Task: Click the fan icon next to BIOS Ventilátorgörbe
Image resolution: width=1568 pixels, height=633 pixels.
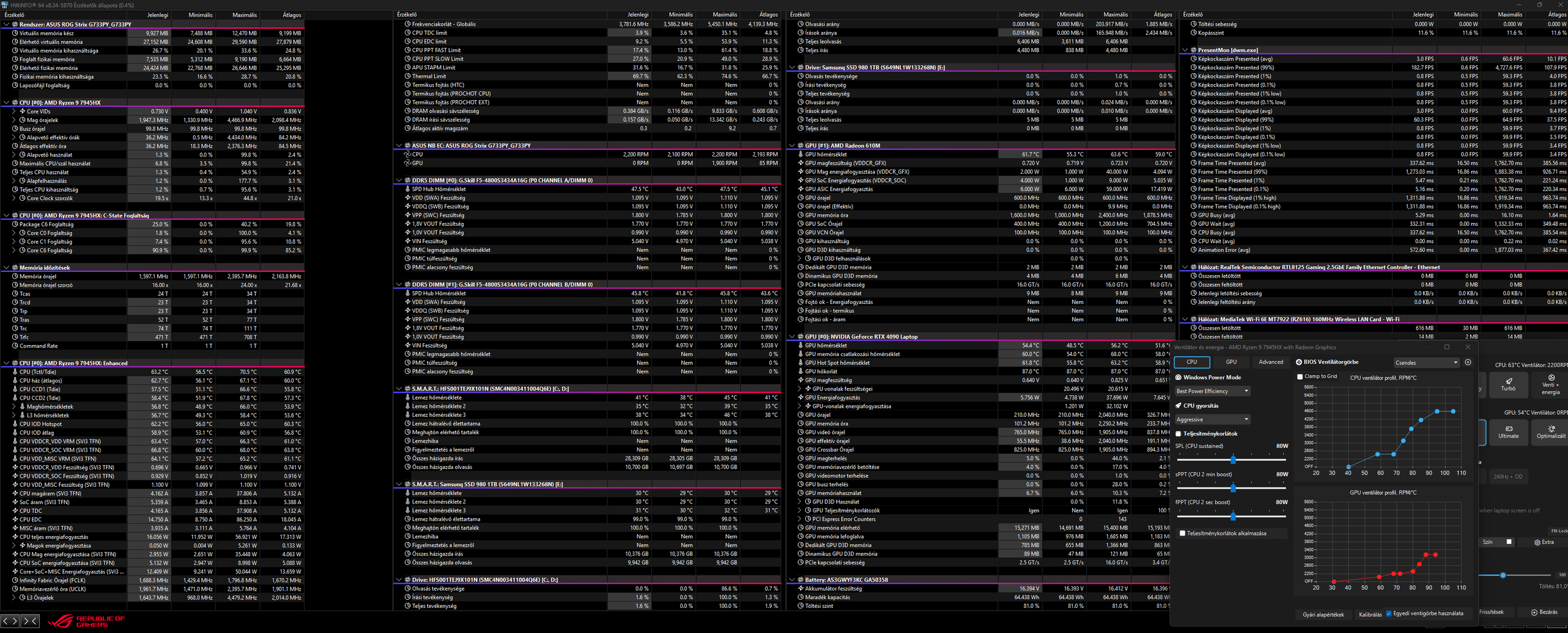Action: [1299, 362]
